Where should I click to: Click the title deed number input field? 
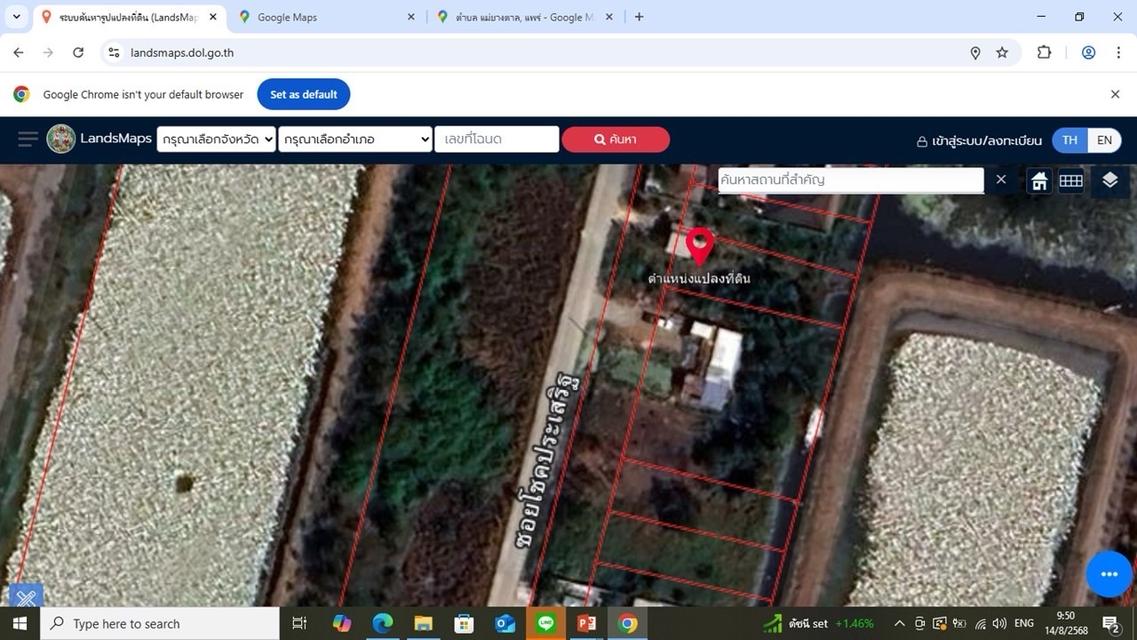[496, 139]
